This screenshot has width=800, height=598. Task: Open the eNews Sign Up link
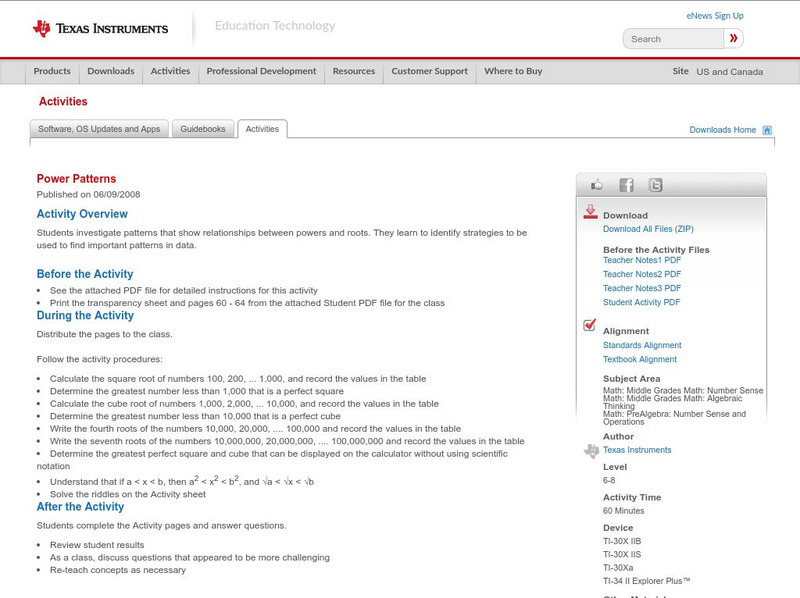pos(715,16)
